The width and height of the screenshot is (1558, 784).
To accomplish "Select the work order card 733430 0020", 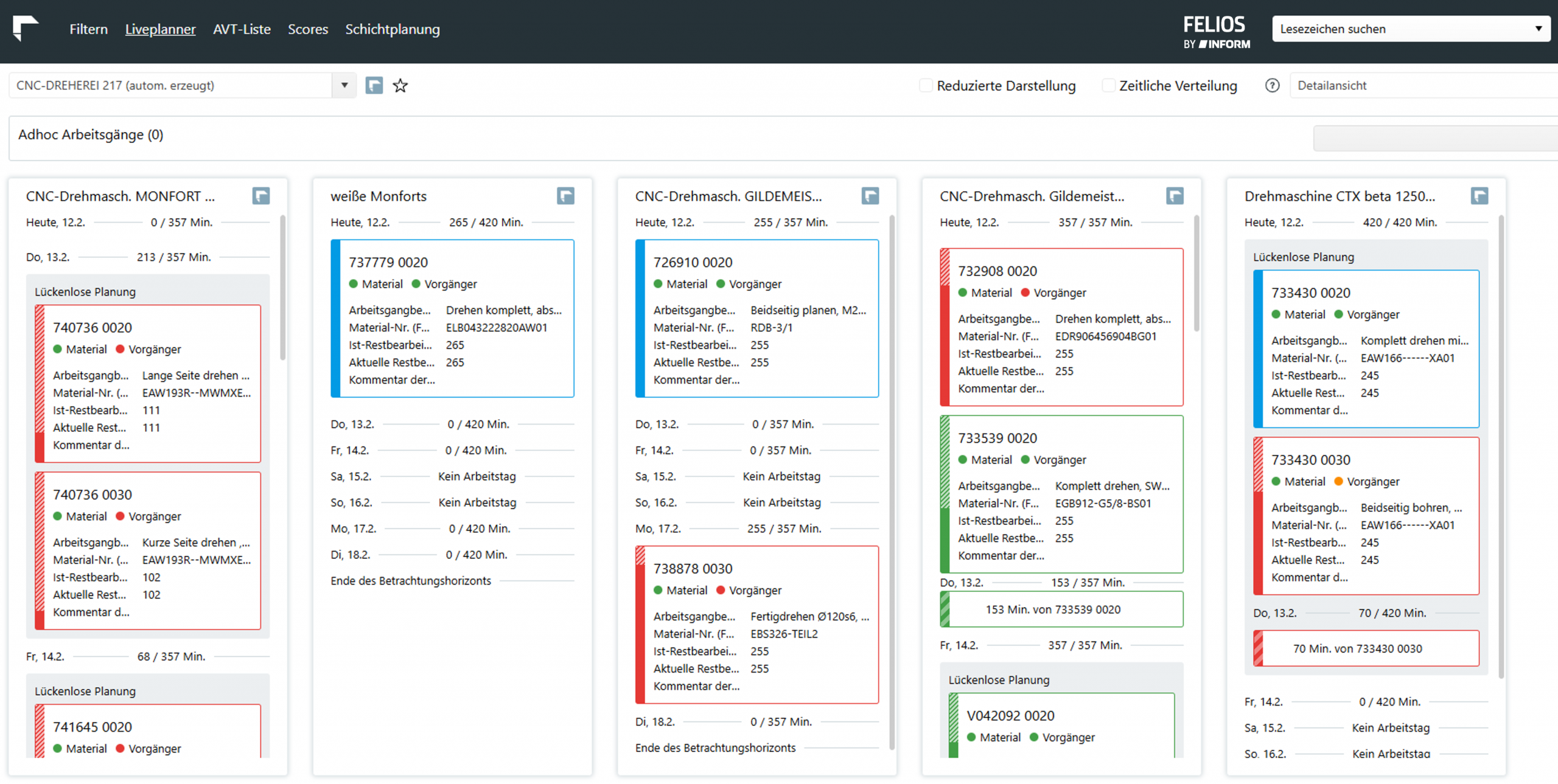I will point(1366,349).
